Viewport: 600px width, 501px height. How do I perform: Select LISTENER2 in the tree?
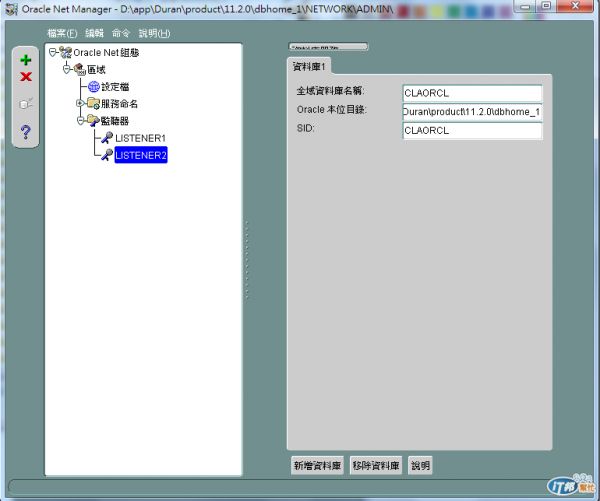tap(141, 155)
